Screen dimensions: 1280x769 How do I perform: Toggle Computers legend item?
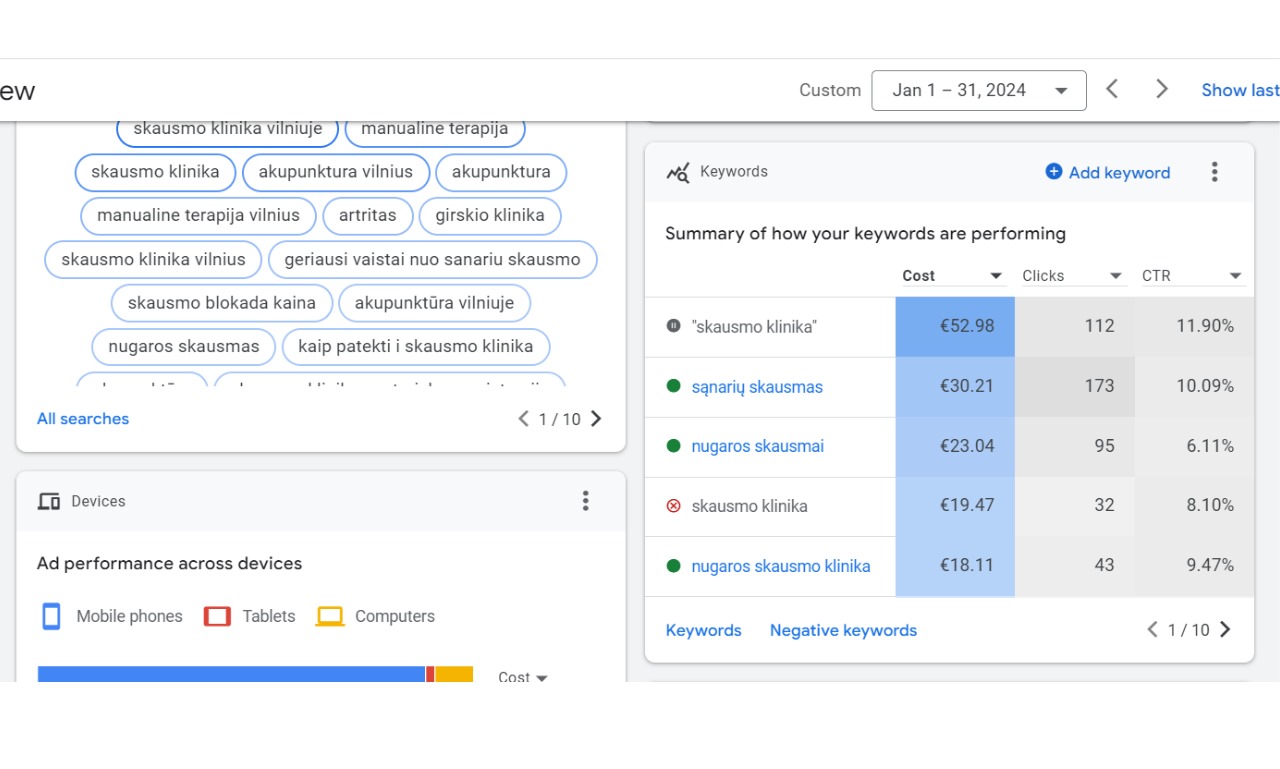pos(376,616)
